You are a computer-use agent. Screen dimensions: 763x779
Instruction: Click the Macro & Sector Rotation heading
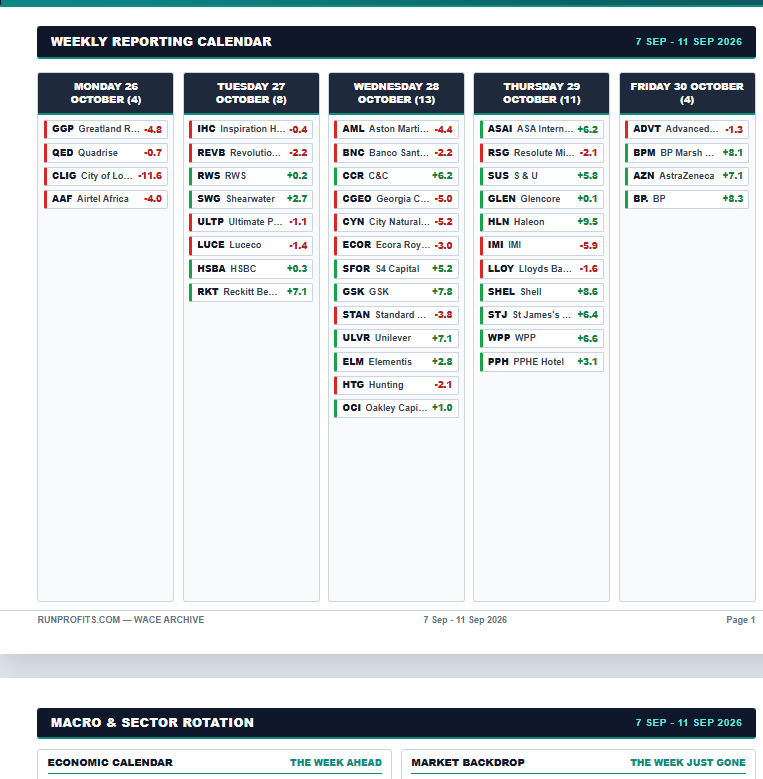[152, 723]
